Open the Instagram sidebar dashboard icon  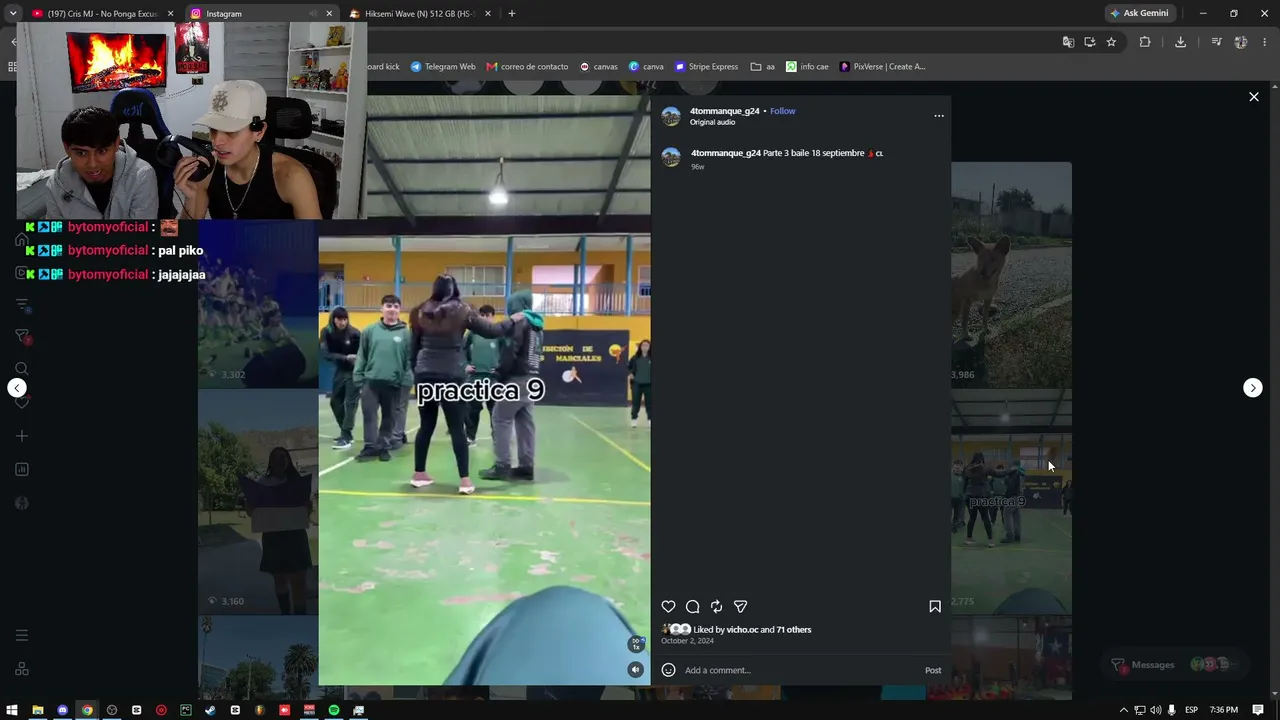tap(22, 469)
